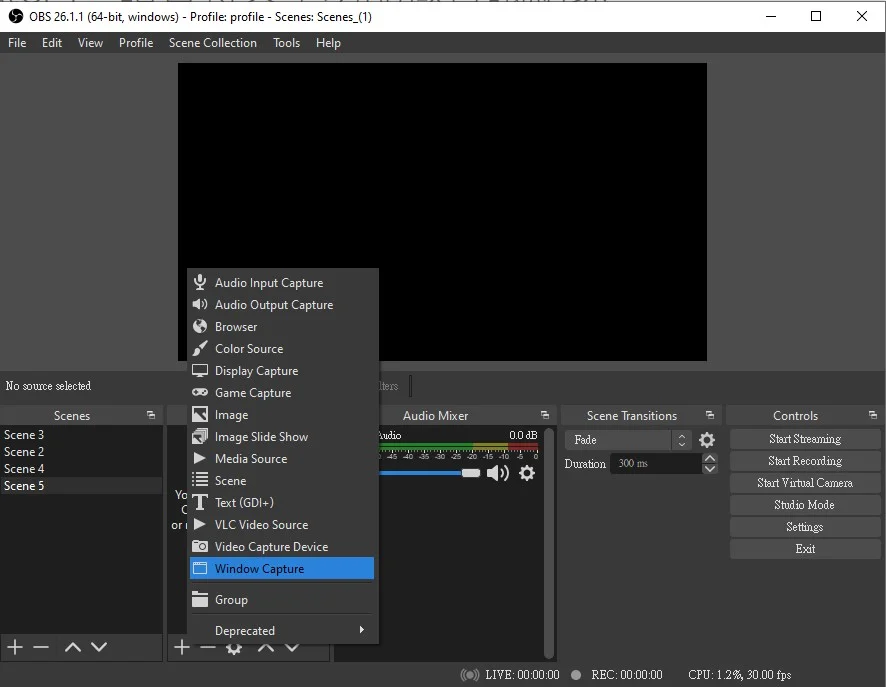Open audio mixer gear settings

point(527,473)
